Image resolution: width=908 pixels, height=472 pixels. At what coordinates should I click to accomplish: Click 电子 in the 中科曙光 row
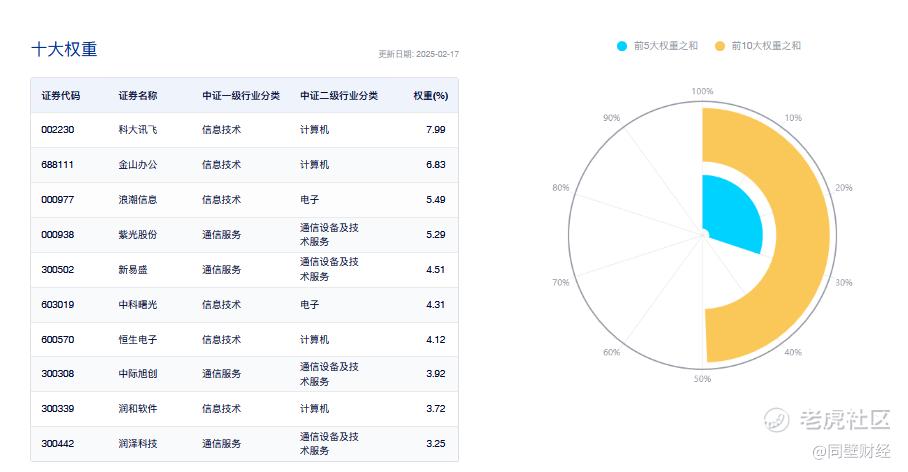[x=310, y=305]
